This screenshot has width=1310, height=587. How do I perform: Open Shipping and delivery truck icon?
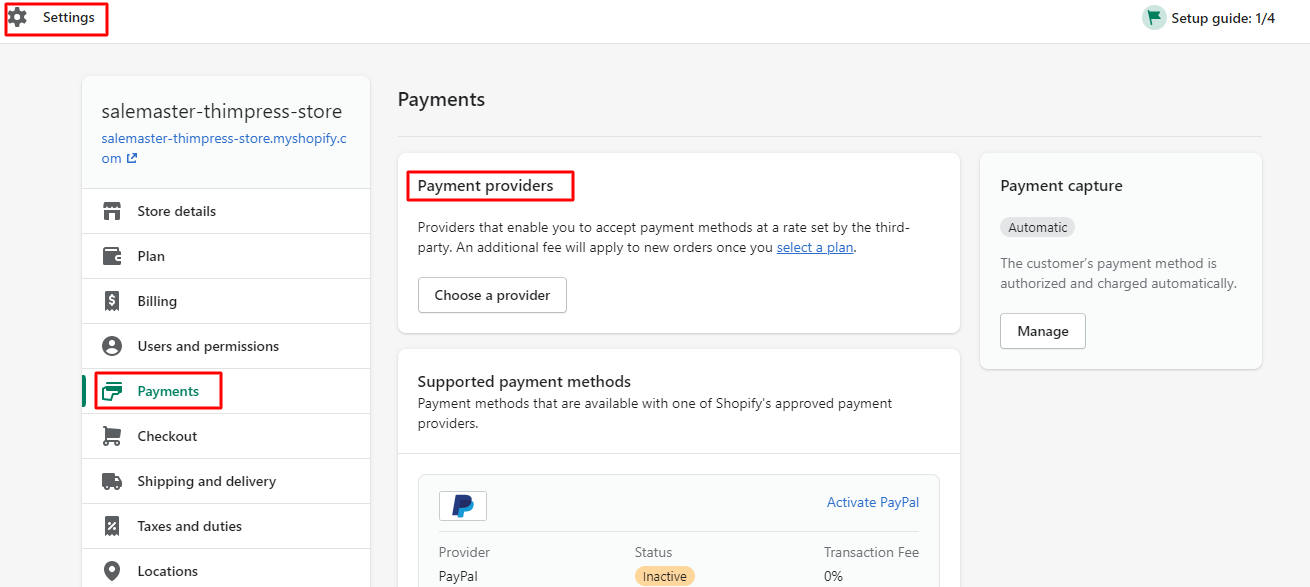tap(113, 480)
